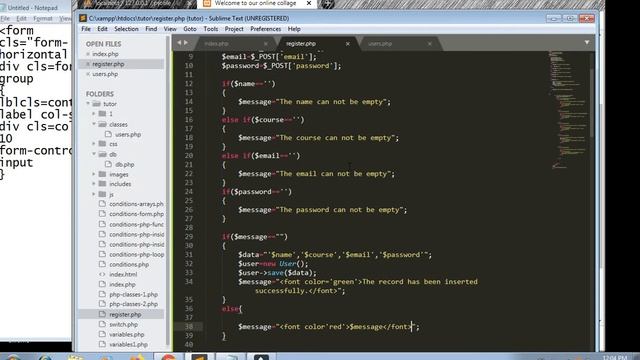Expand the images folder
This screenshot has width=640, height=360.
(x=94, y=174)
